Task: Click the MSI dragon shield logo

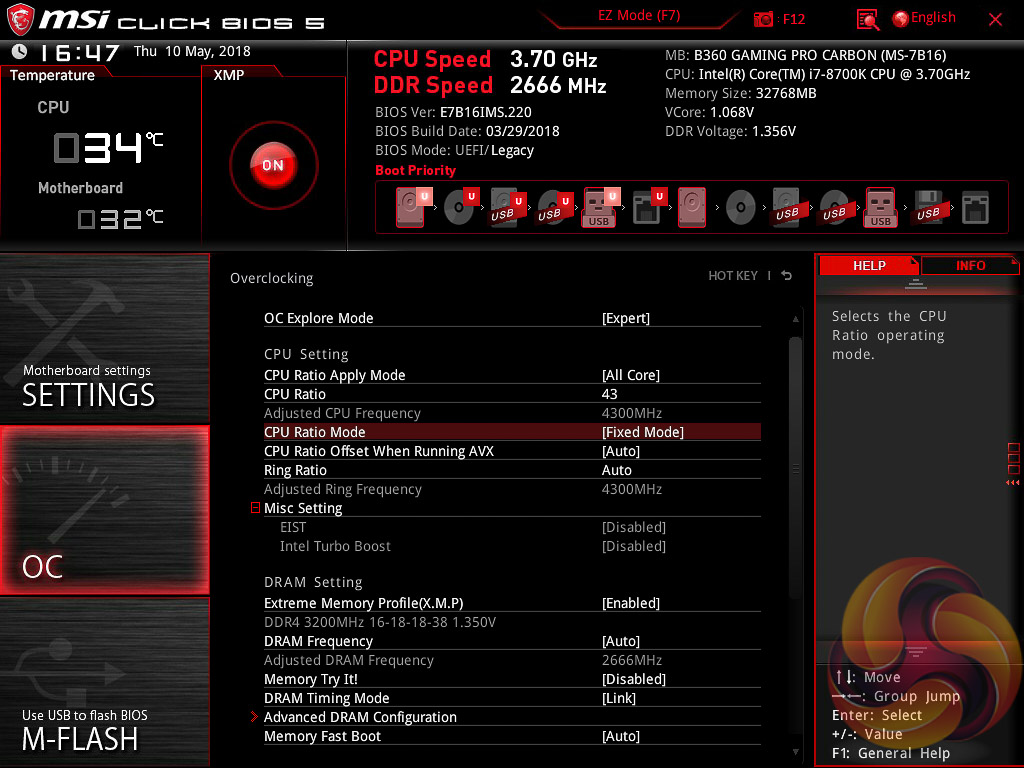Action: point(20,20)
